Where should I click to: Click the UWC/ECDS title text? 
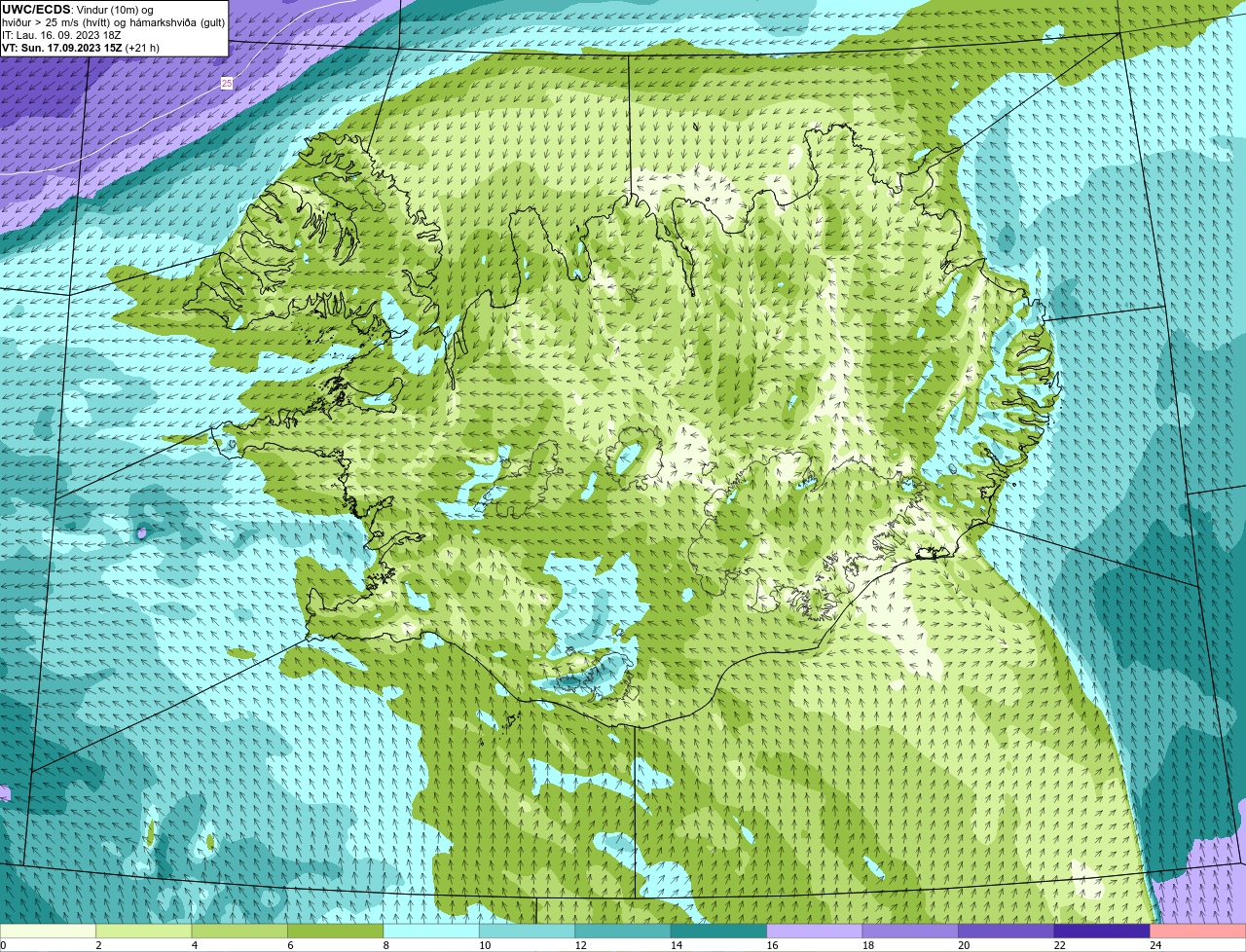click(x=36, y=10)
